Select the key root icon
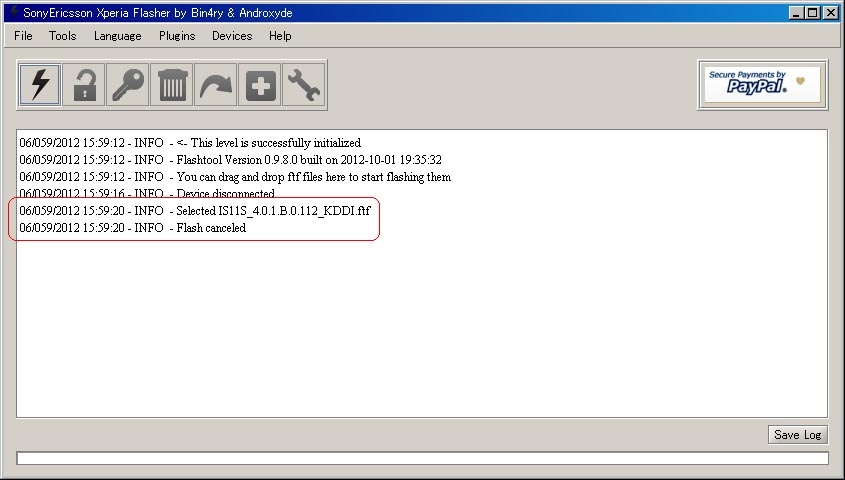 128,85
